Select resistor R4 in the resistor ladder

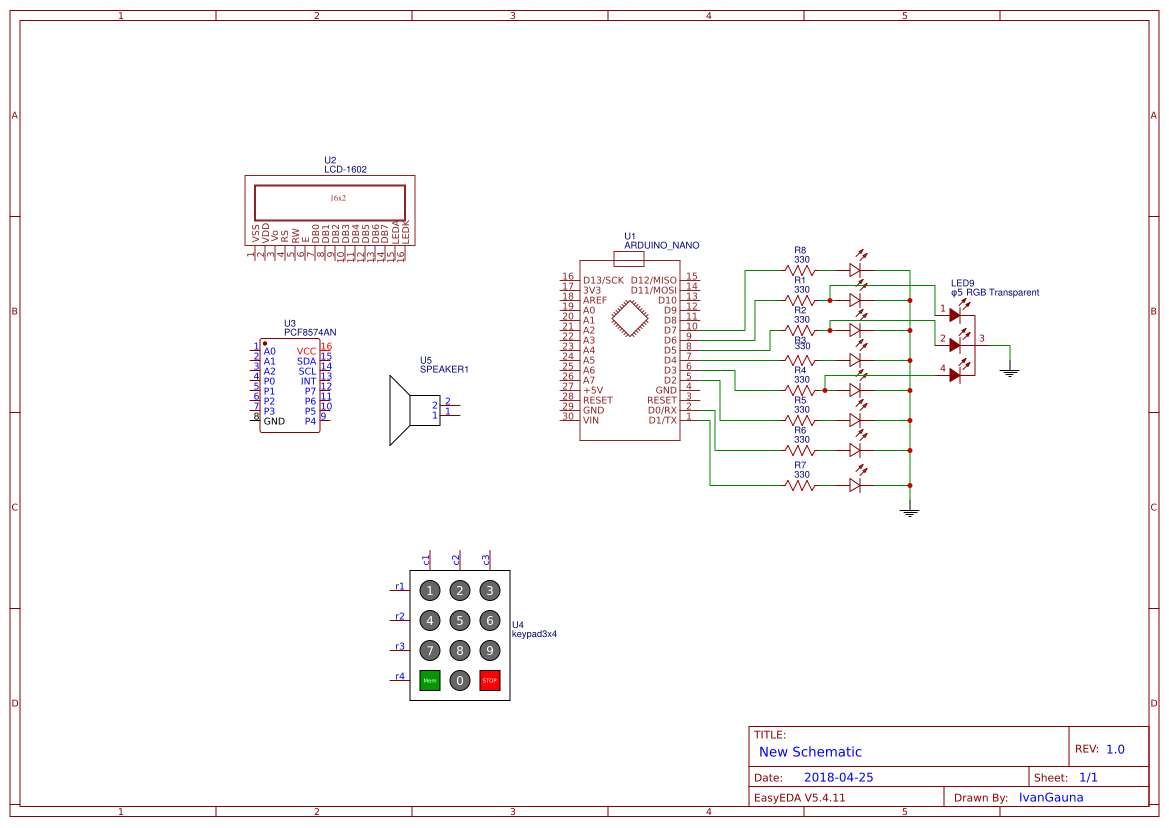coord(797,390)
